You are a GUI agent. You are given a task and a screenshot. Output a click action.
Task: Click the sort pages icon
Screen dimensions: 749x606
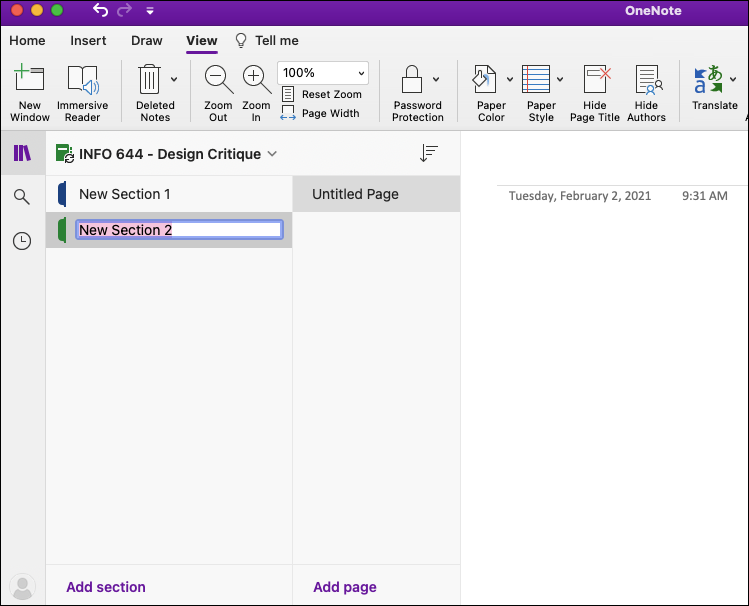click(428, 153)
